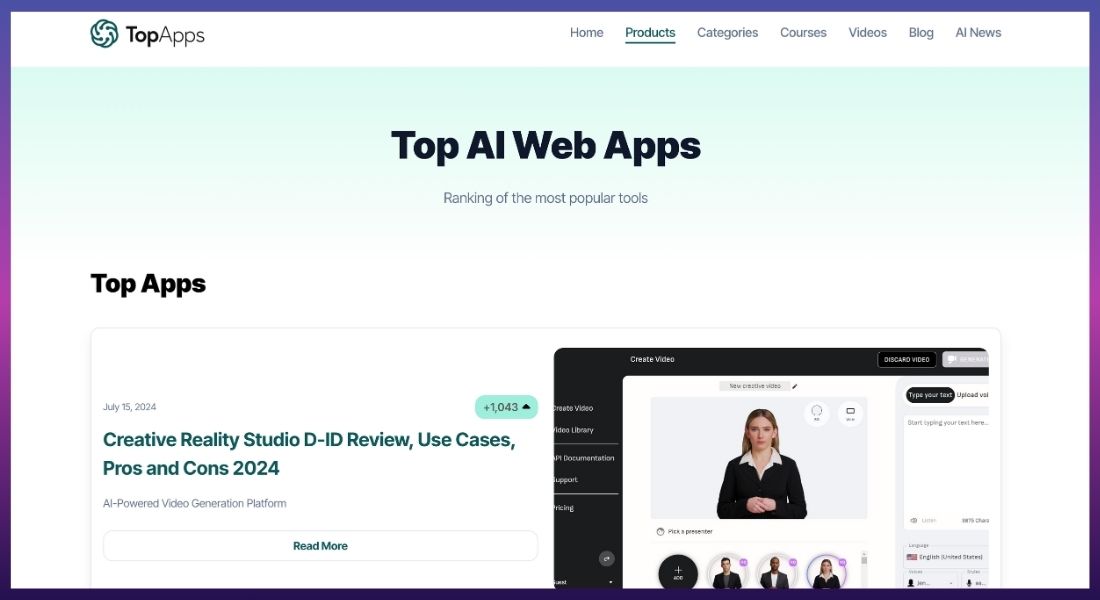Go to the Home nav item

click(x=586, y=32)
